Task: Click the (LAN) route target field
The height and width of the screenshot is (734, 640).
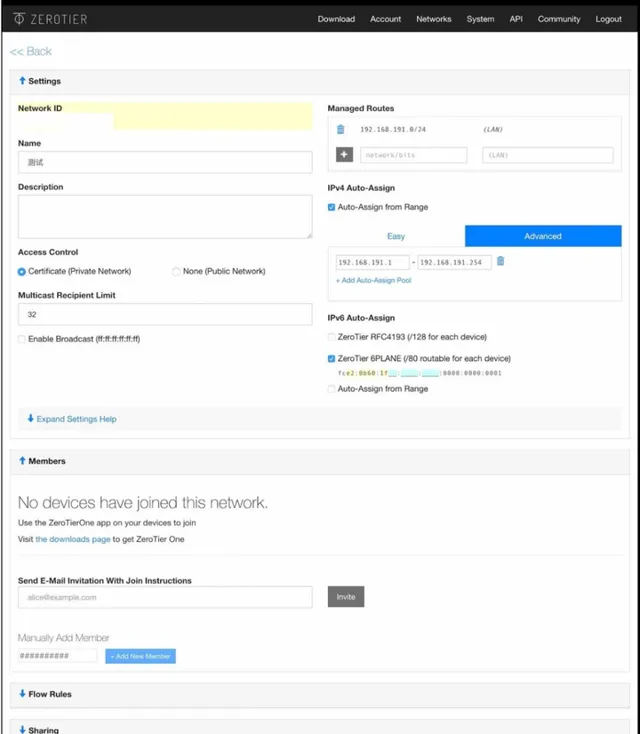Action: (x=548, y=155)
